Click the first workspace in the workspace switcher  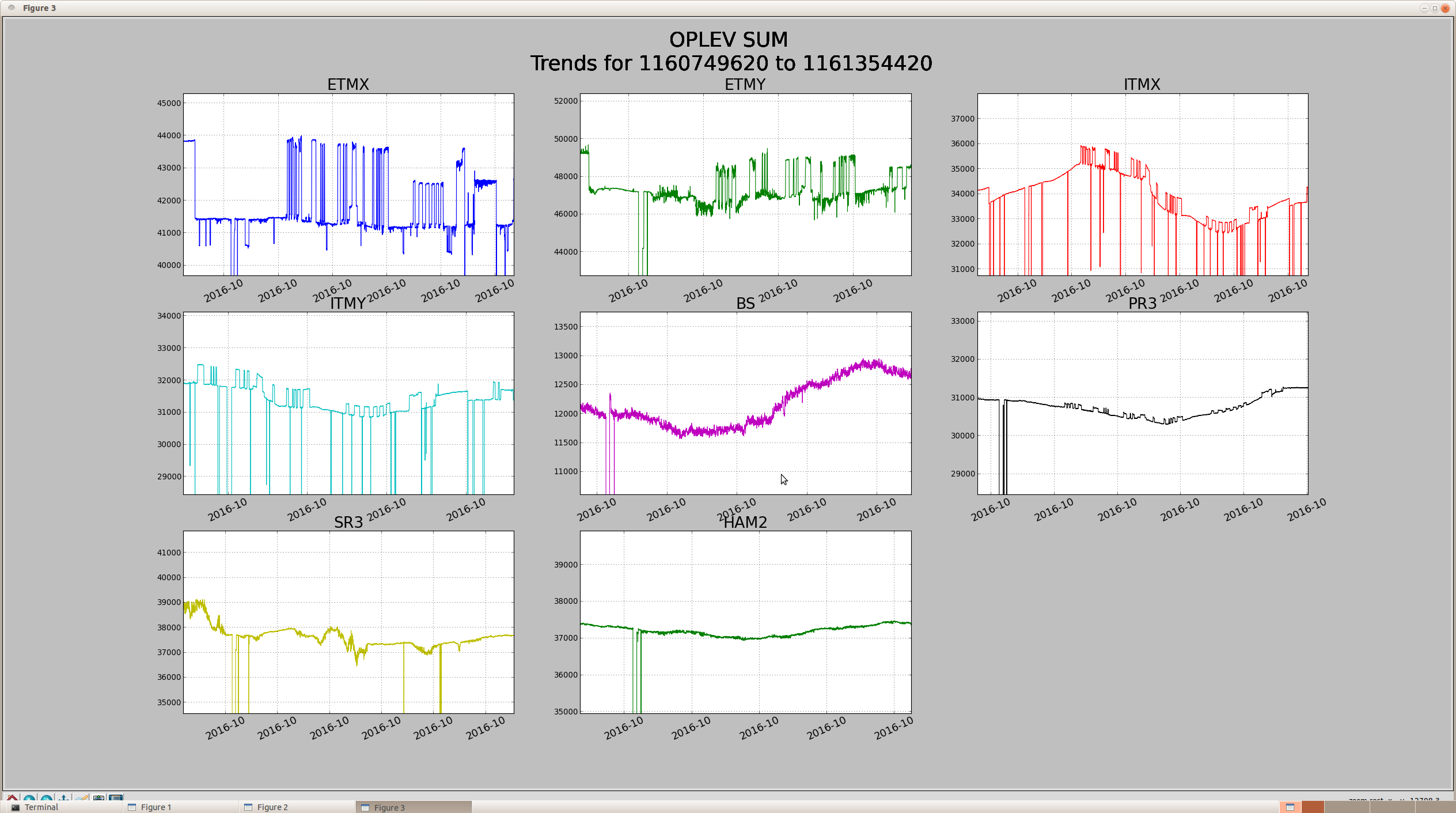click(x=1290, y=807)
